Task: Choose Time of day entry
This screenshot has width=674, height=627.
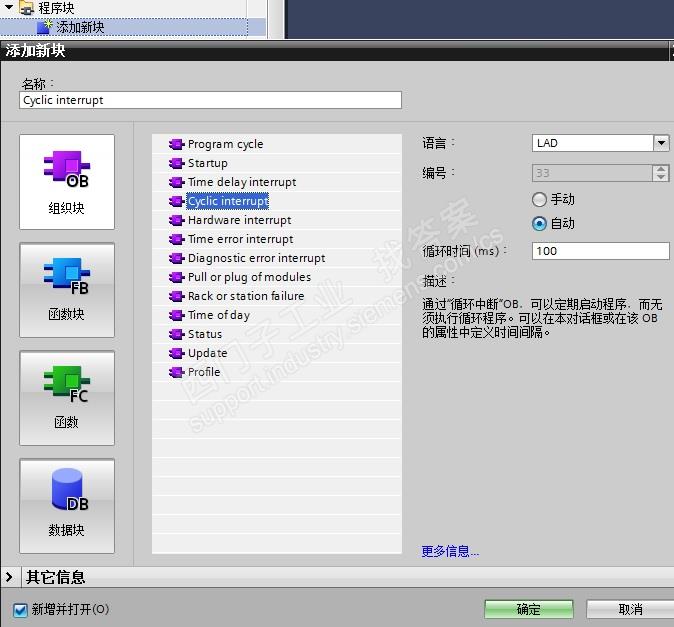Action: pos(219,315)
